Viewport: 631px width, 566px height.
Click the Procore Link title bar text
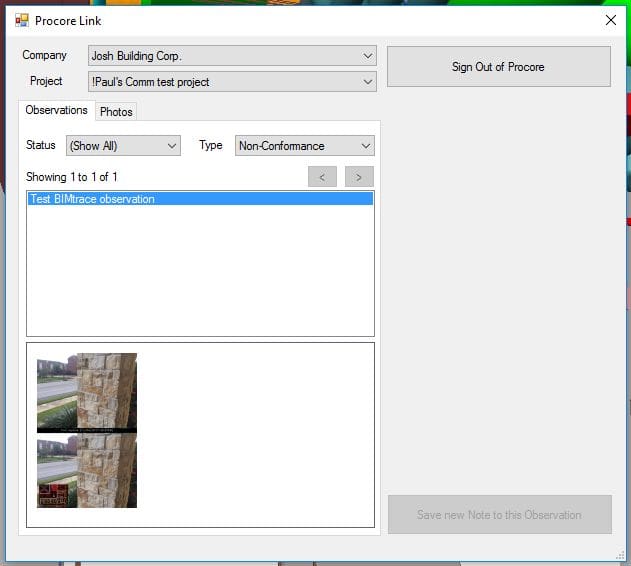coord(68,20)
